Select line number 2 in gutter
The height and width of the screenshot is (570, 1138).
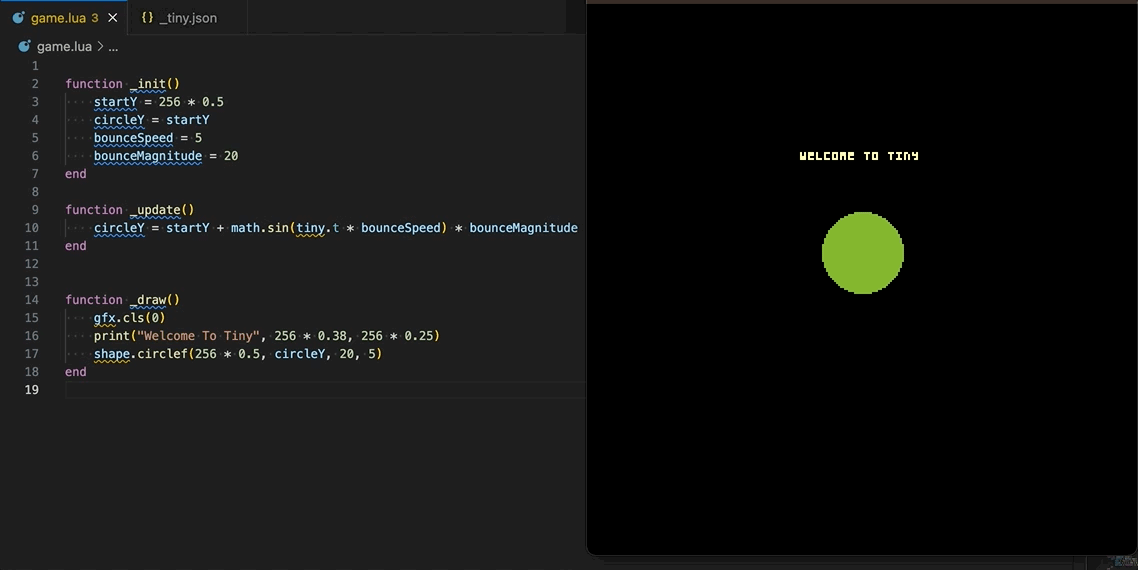(x=35, y=84)
